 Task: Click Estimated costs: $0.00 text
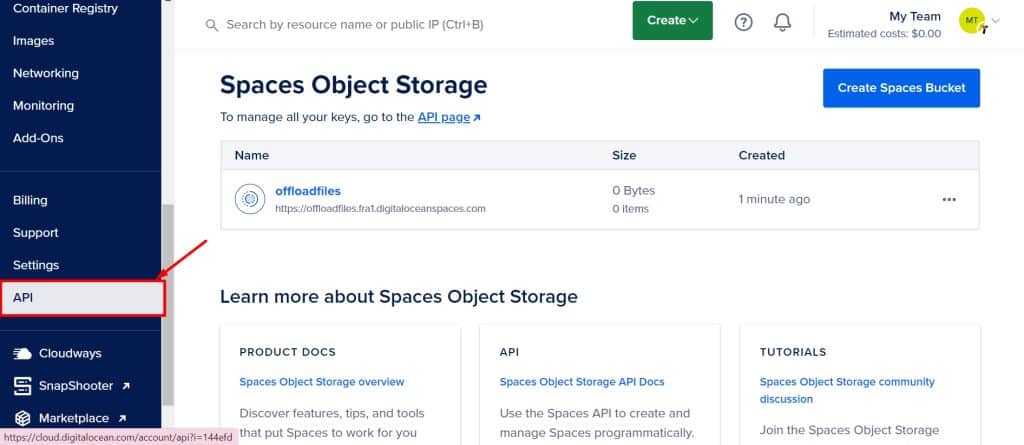point(884,33)
